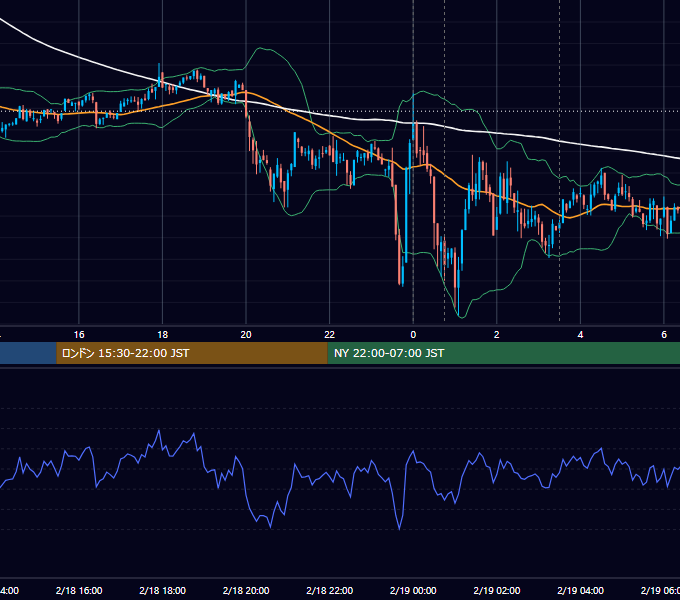Click time axis label 6

(x=664, y=335)
